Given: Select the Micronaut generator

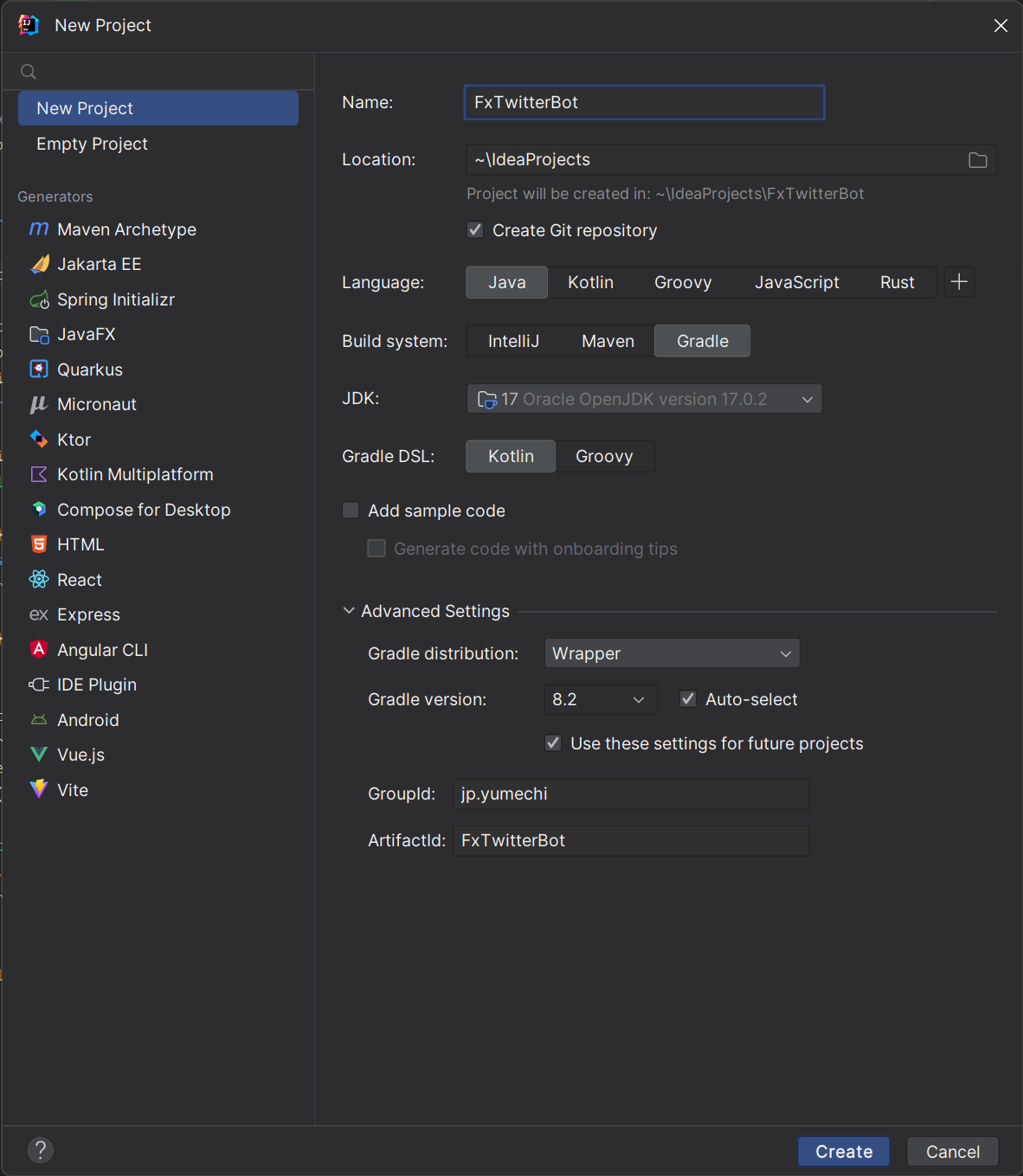Looking at the screenshot, I should 96,404.
